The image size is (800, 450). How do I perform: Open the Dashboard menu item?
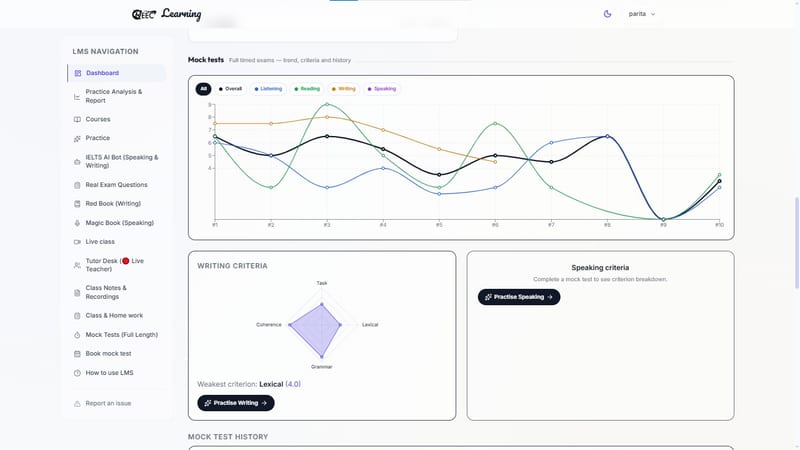click(x=116, y=73)
